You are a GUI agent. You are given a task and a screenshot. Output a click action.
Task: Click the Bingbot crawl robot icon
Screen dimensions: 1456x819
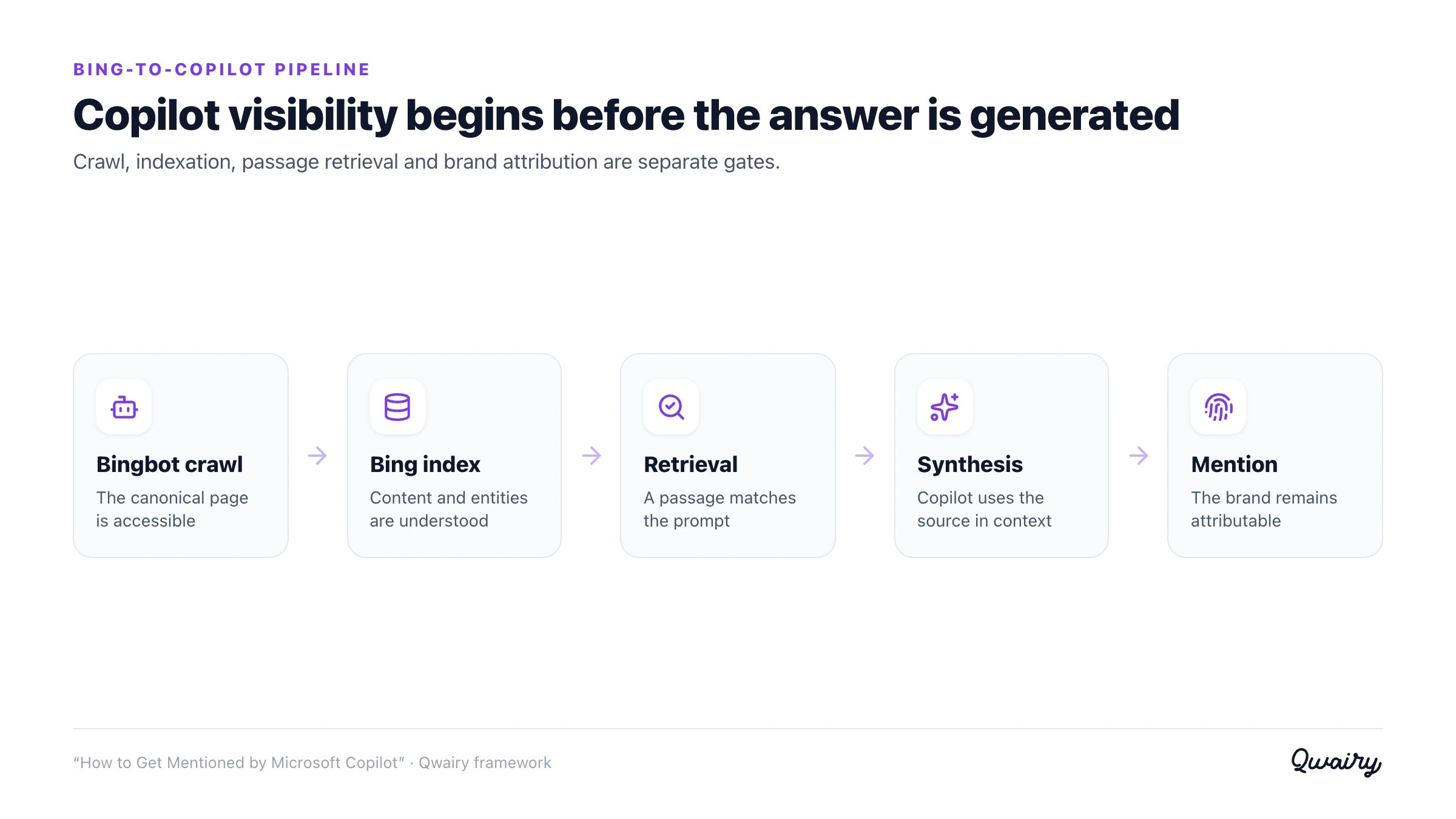click(x=124, y=406)
